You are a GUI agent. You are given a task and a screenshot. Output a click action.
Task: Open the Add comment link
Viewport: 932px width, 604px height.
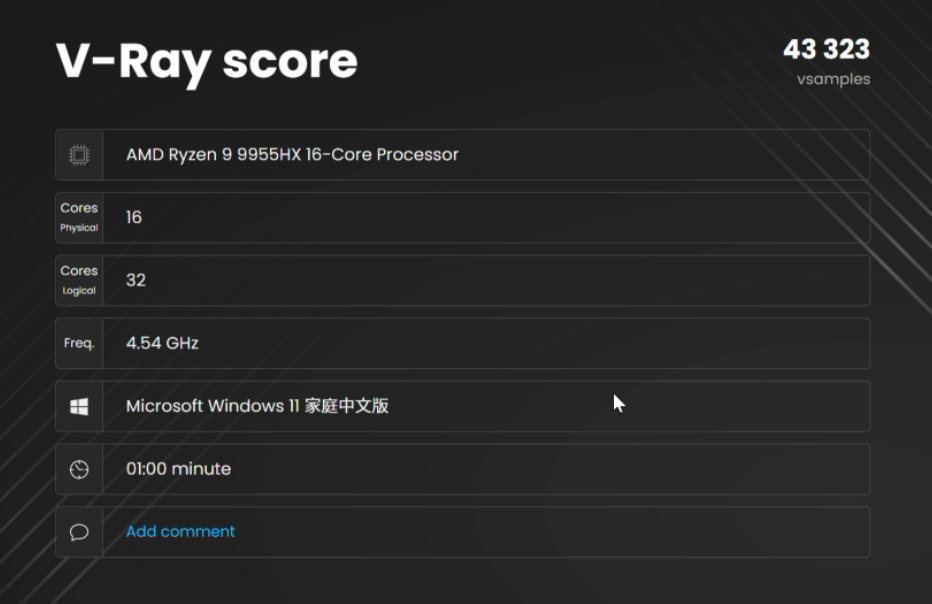click(x=180, y=532)
